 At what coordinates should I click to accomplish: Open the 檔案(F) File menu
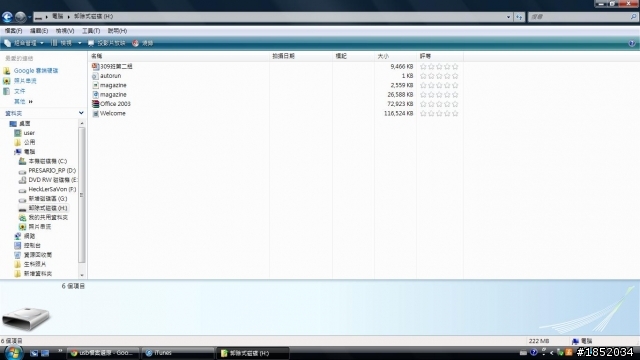tap(13, 31)
